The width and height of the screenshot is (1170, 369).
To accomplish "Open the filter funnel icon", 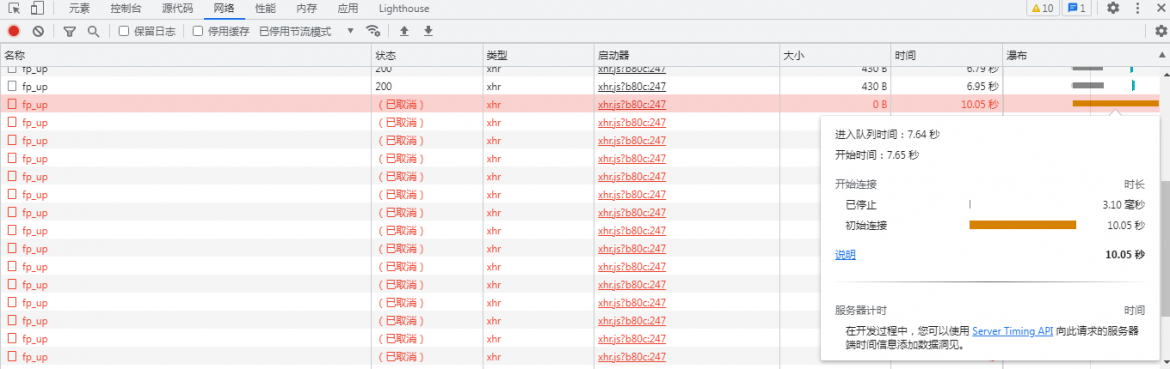I will point(69,31).
